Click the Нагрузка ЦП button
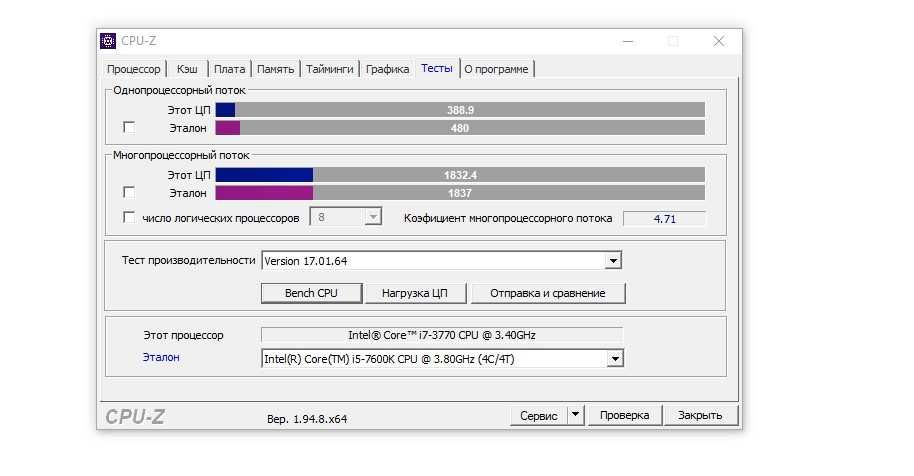Screen dimensions: 914x476 pos(415,293)
